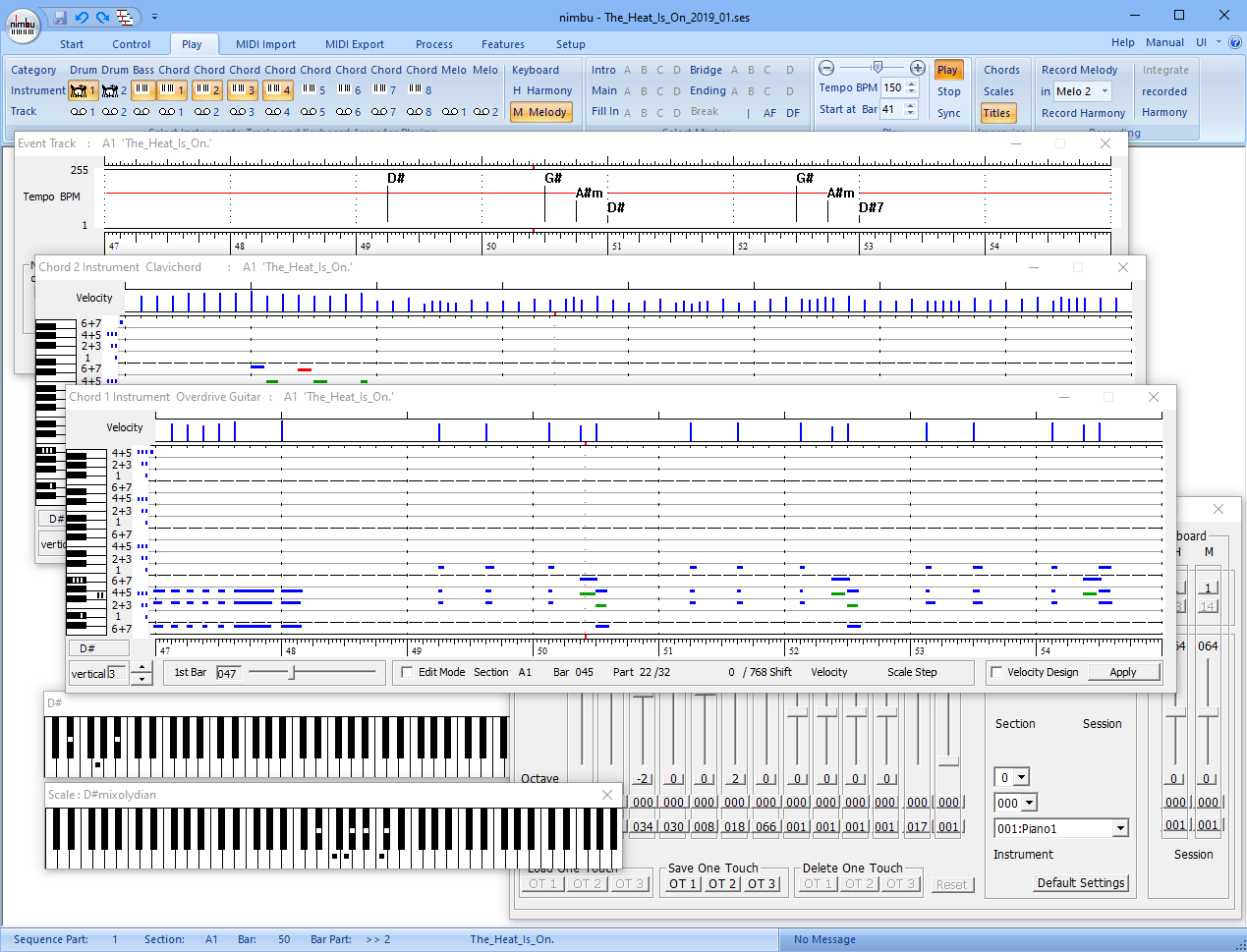
Task: Click the red score-sheet quick access icon
Action: [x=125, y=18]
